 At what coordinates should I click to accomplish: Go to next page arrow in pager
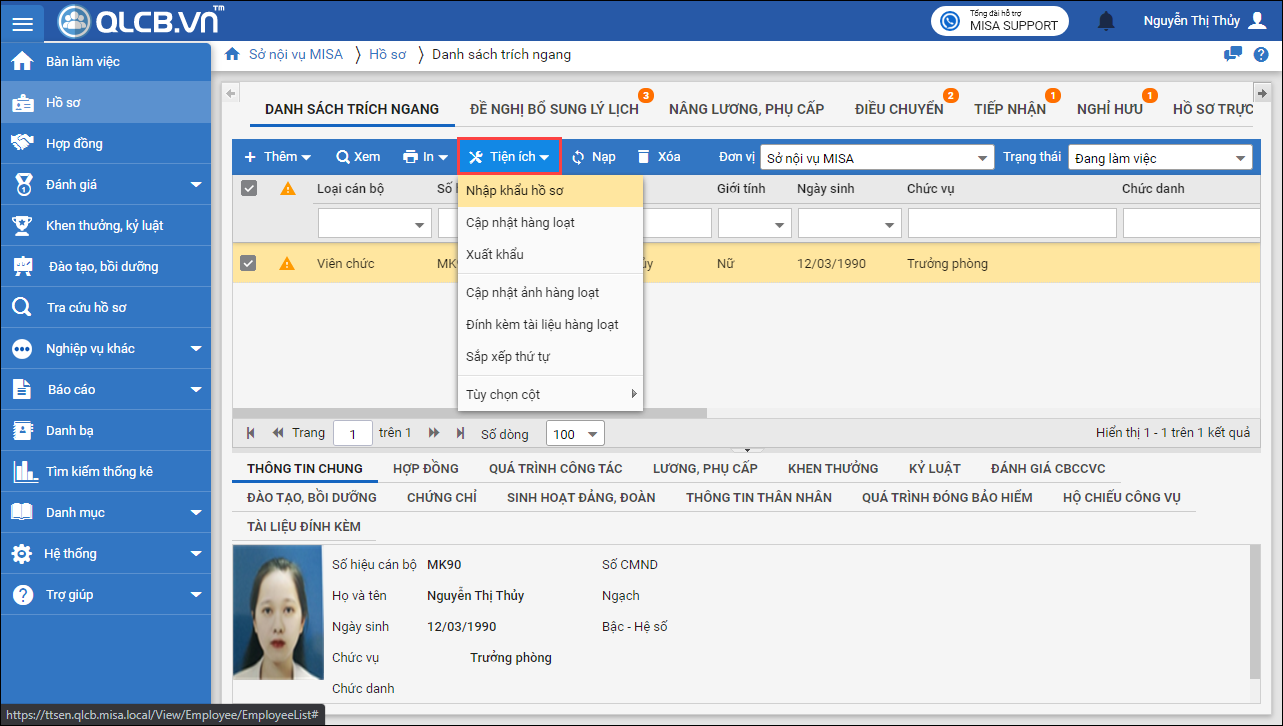(434, 433)
